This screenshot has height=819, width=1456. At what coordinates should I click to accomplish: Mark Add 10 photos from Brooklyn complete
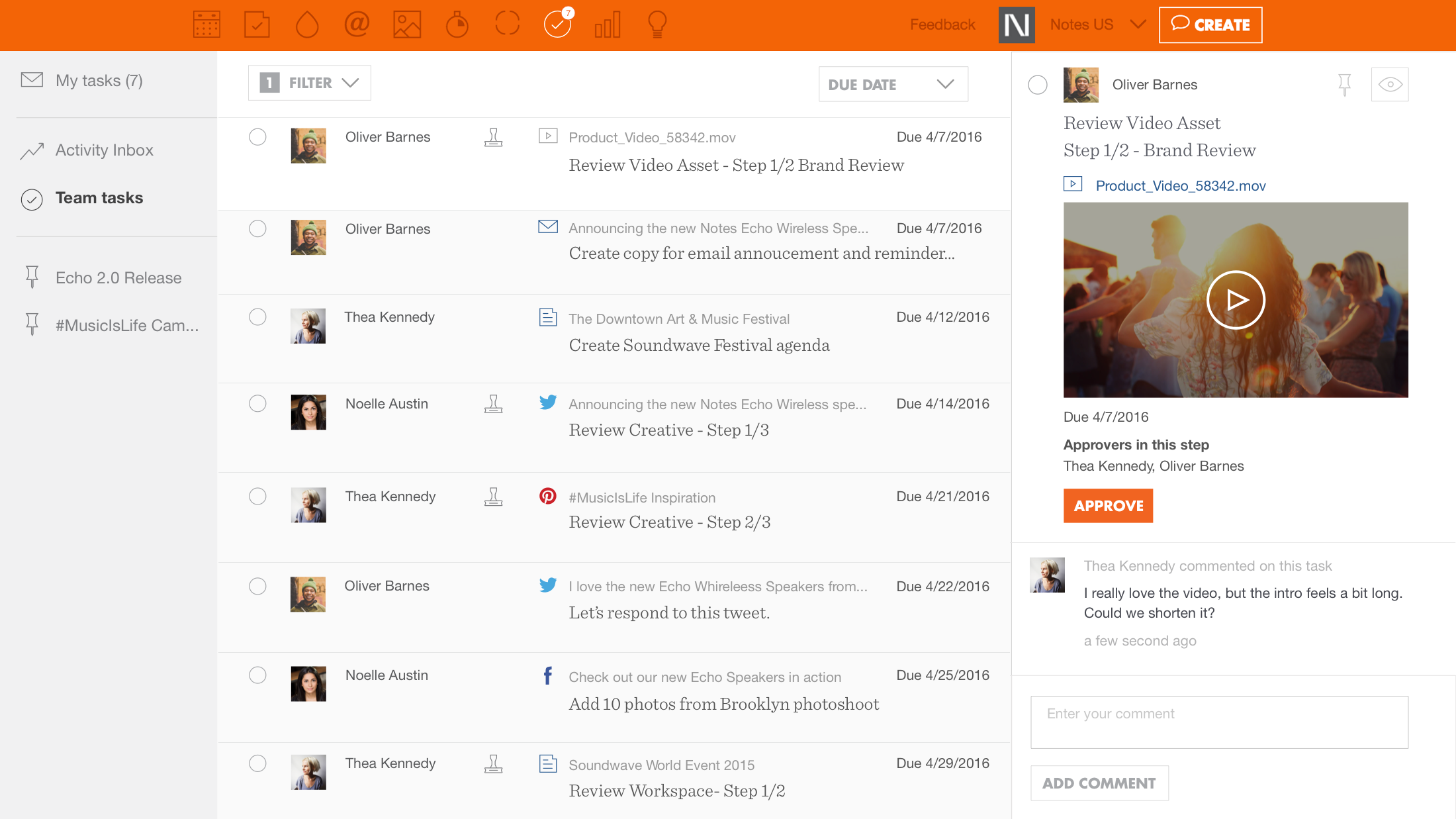257,675
